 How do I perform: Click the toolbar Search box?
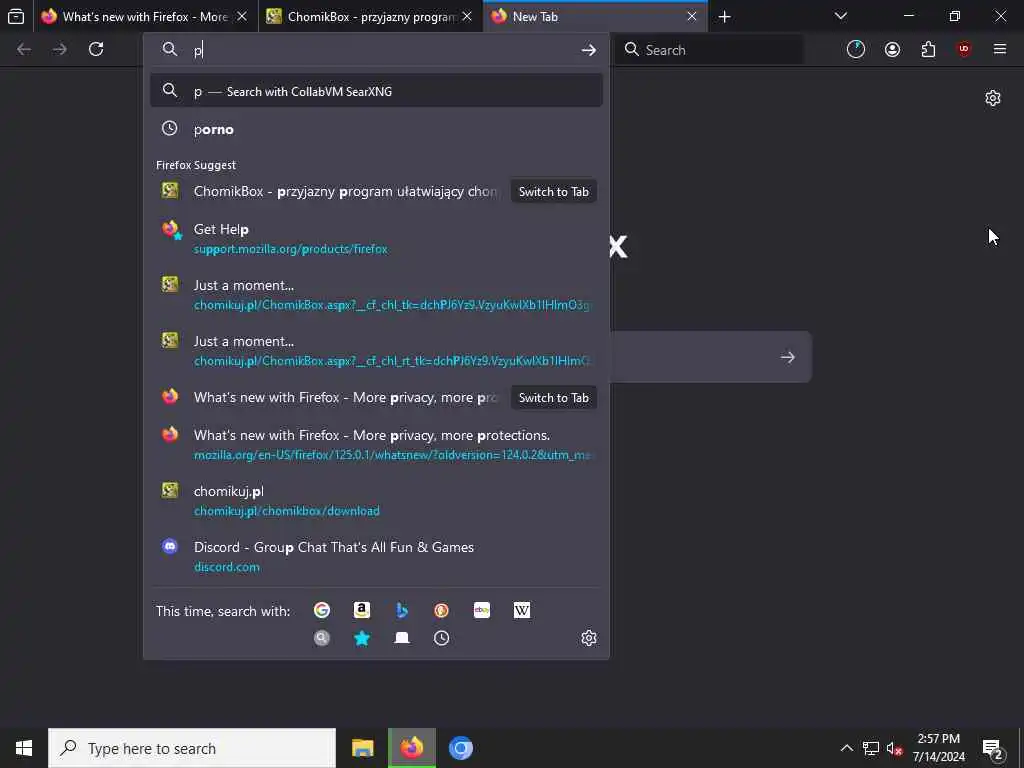coord(709,50)
